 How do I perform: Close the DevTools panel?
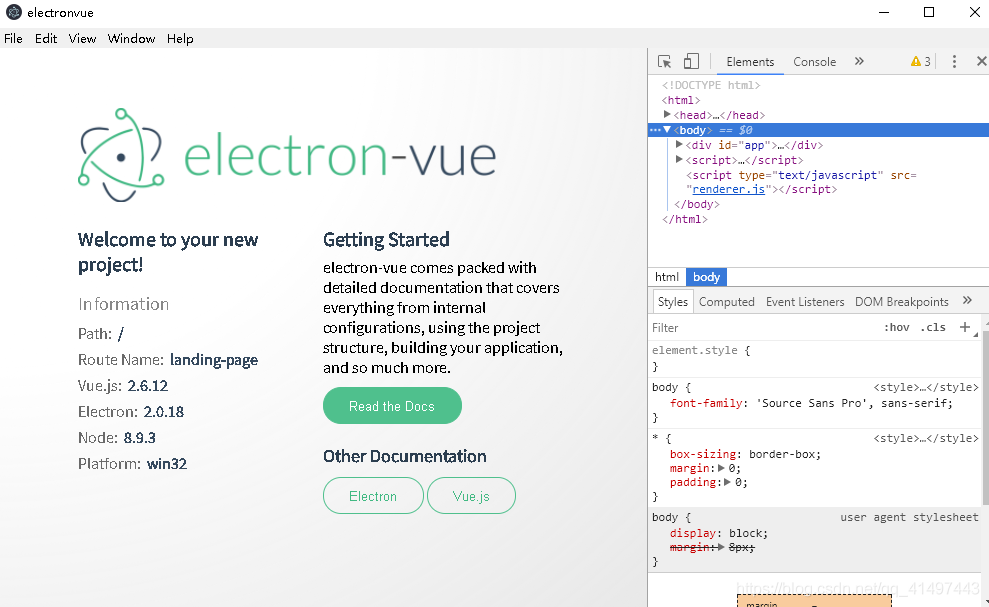coord(981,61)
